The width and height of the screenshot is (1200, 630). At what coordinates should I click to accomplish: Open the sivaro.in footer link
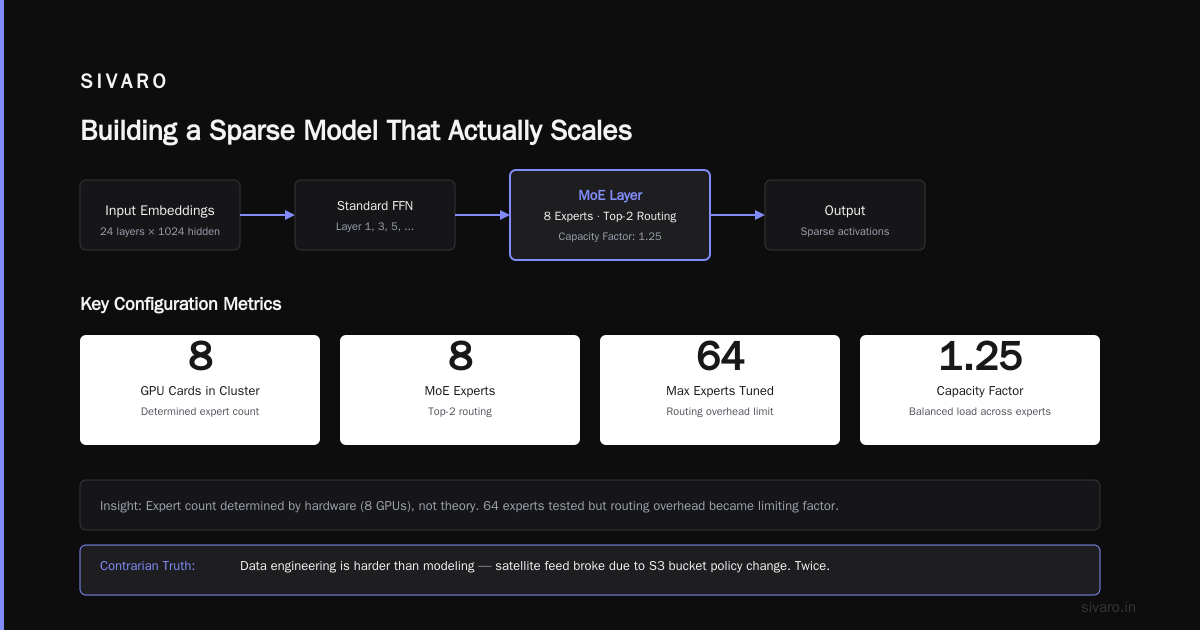(x=1109, y=607)
